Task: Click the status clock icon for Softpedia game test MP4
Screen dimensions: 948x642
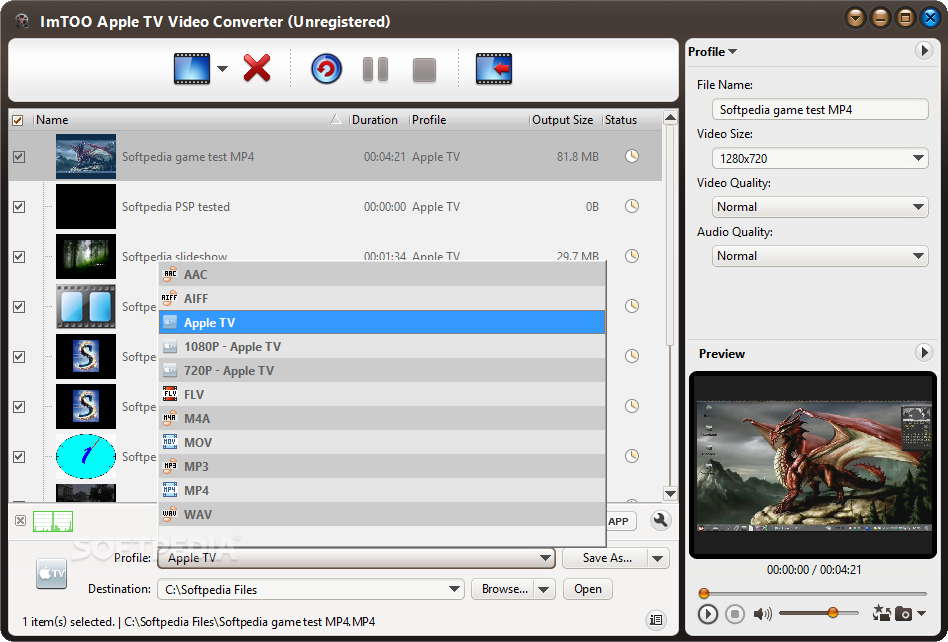Action: (632, 156)
